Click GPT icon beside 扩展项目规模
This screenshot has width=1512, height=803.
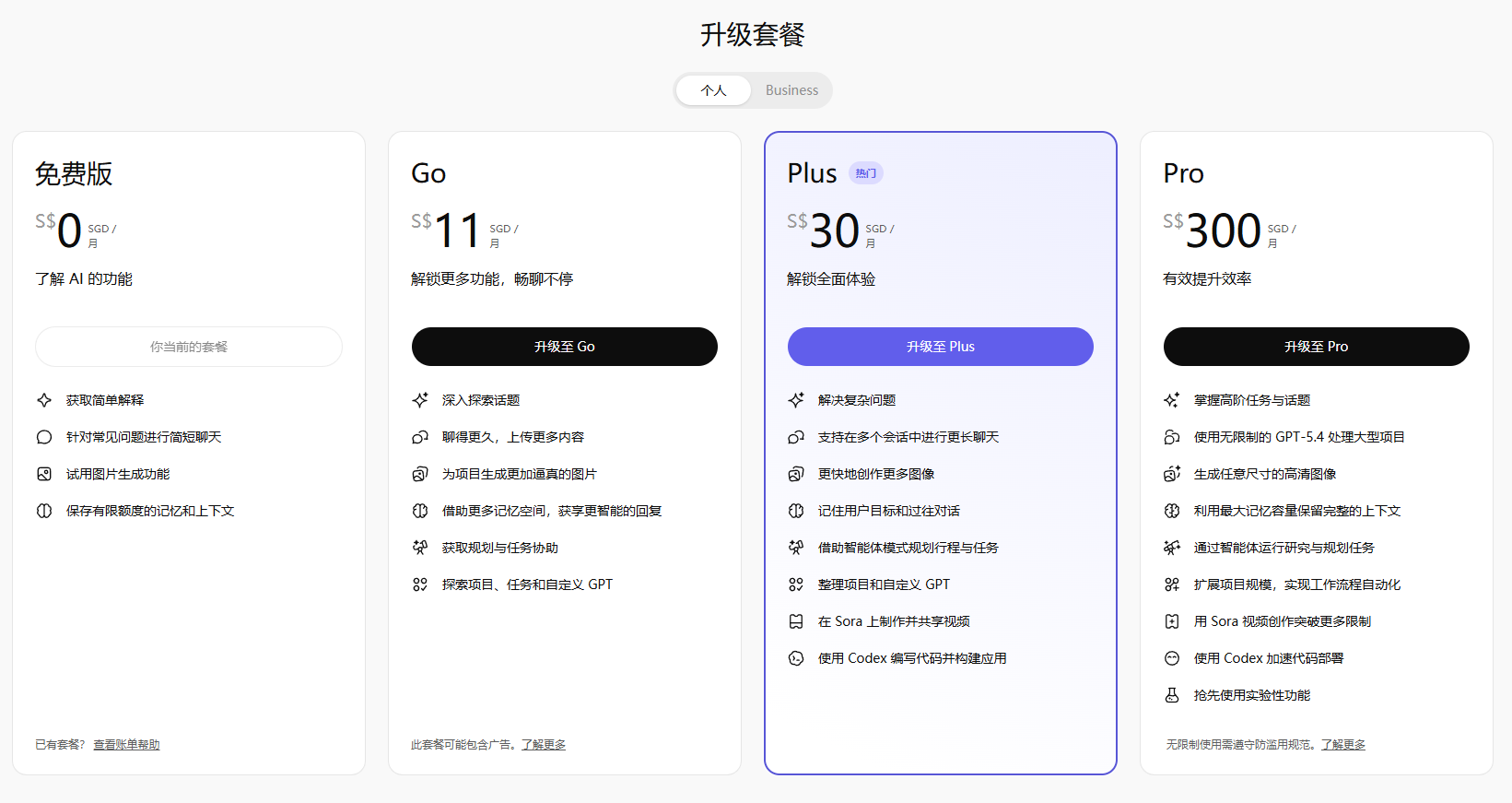click(x=1172, y=585)
